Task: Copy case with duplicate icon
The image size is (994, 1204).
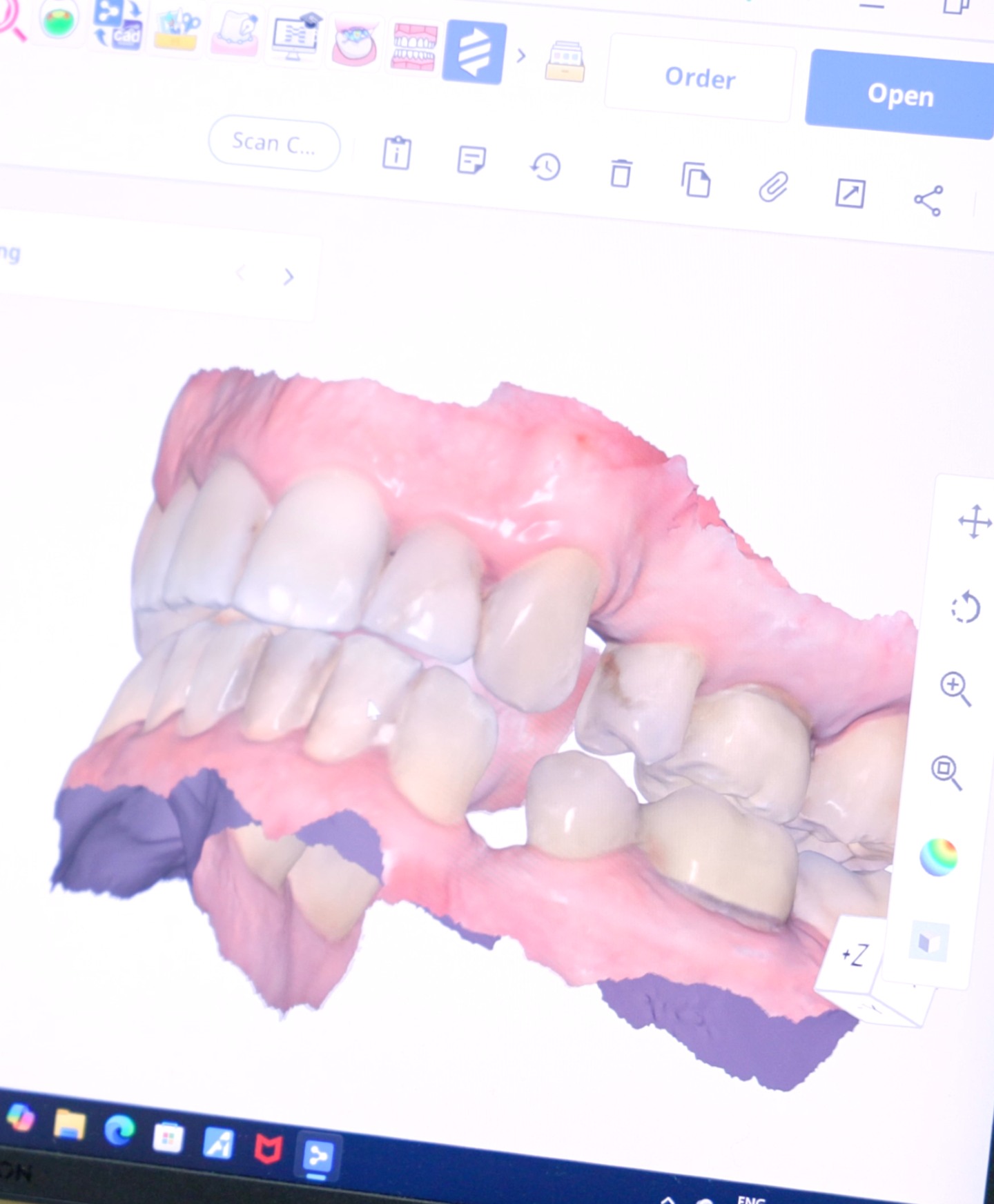Action: click(x=696, y=180)
